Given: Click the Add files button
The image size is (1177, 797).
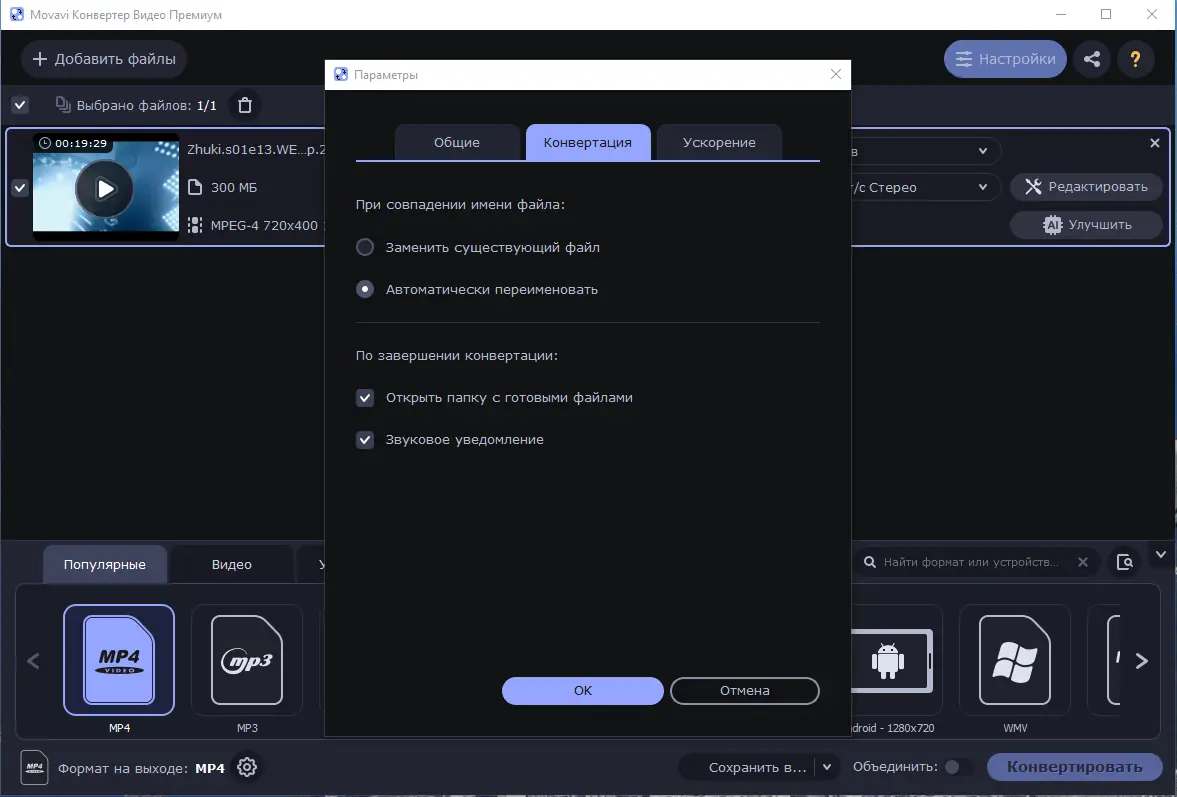Looking at the screenshot, I should 104,59.
